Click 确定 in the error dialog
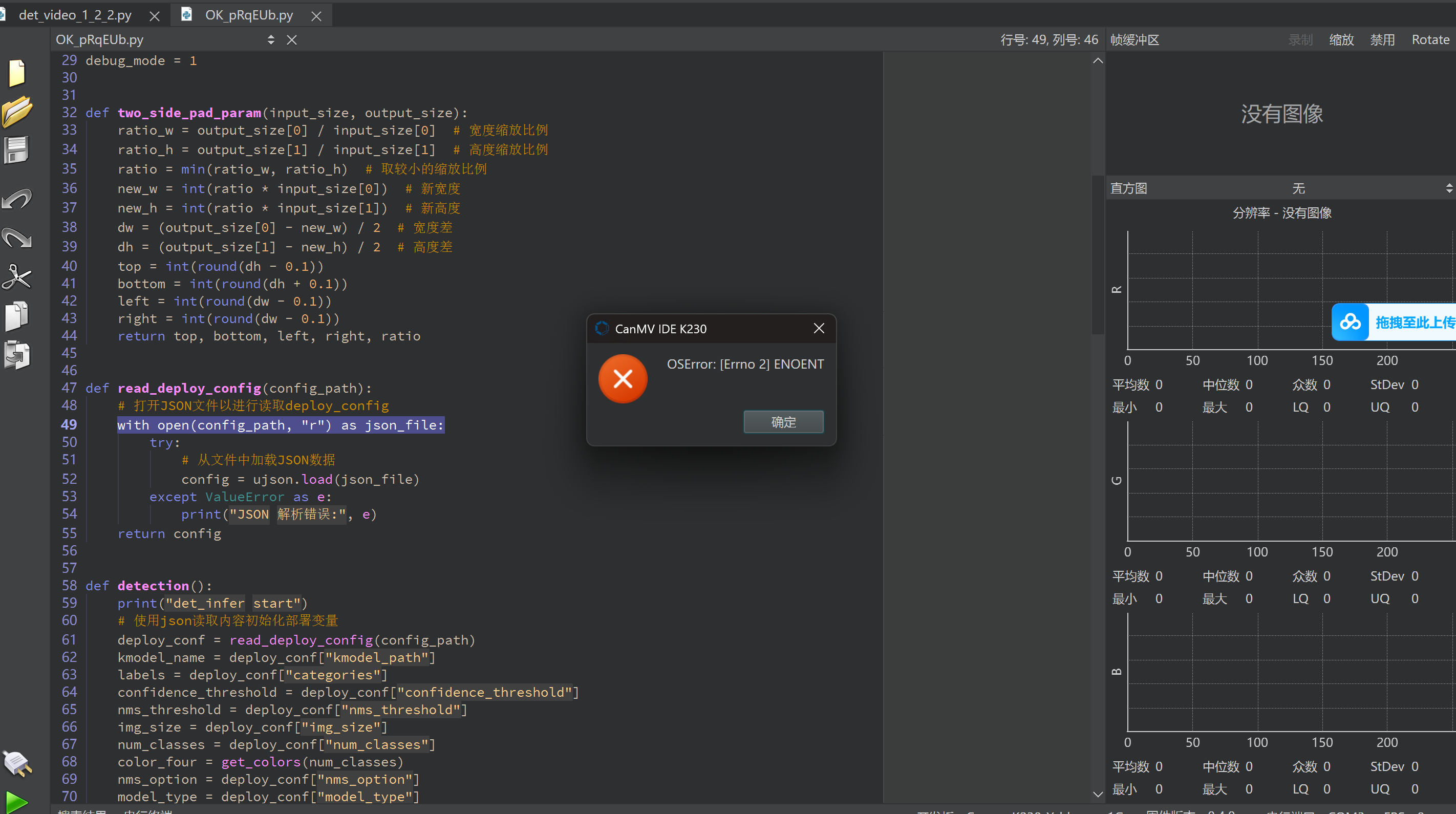 (x=783, y=422)
